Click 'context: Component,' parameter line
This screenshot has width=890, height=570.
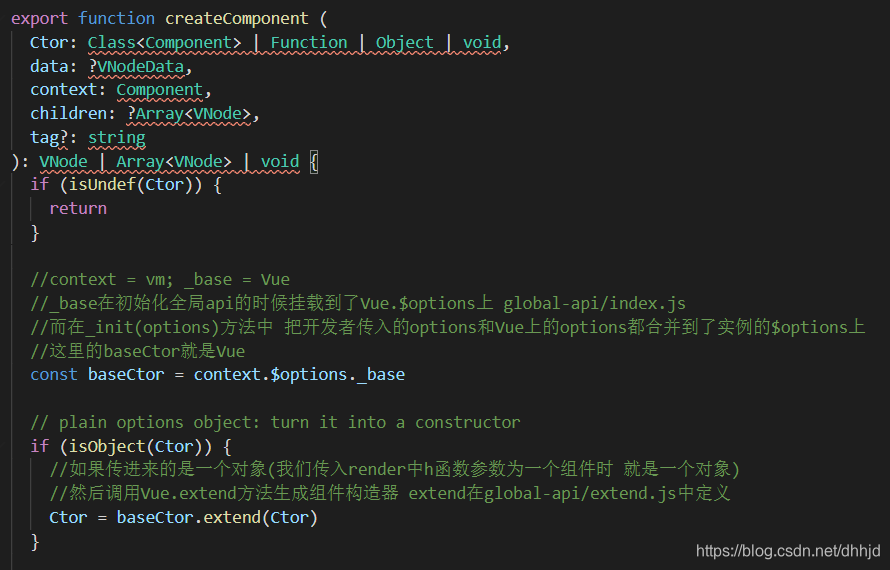[121, 90]
